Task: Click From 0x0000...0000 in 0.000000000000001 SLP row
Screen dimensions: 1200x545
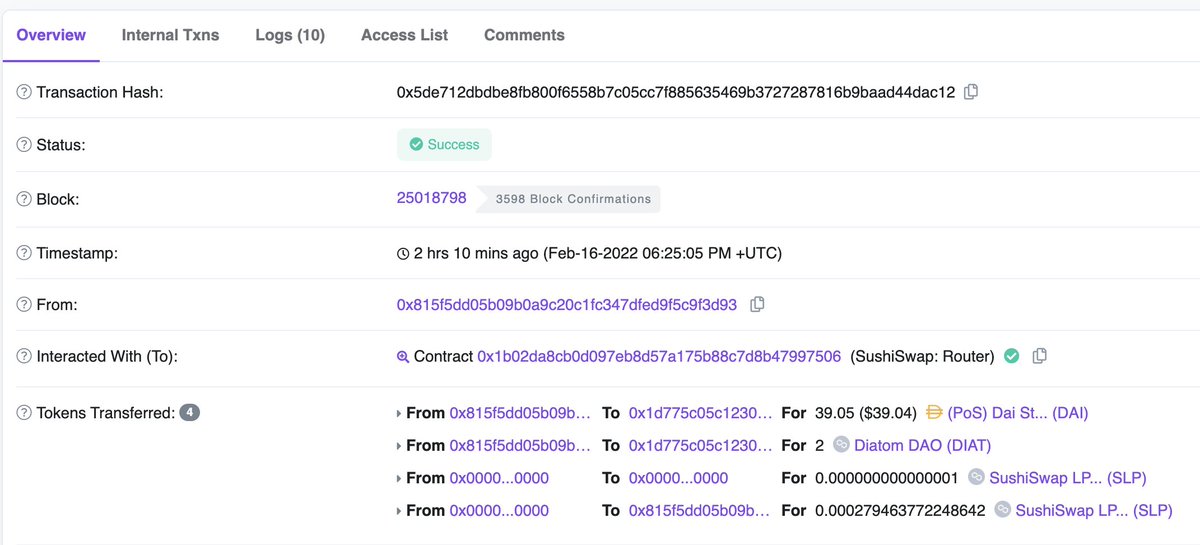Action: [499, 478]
